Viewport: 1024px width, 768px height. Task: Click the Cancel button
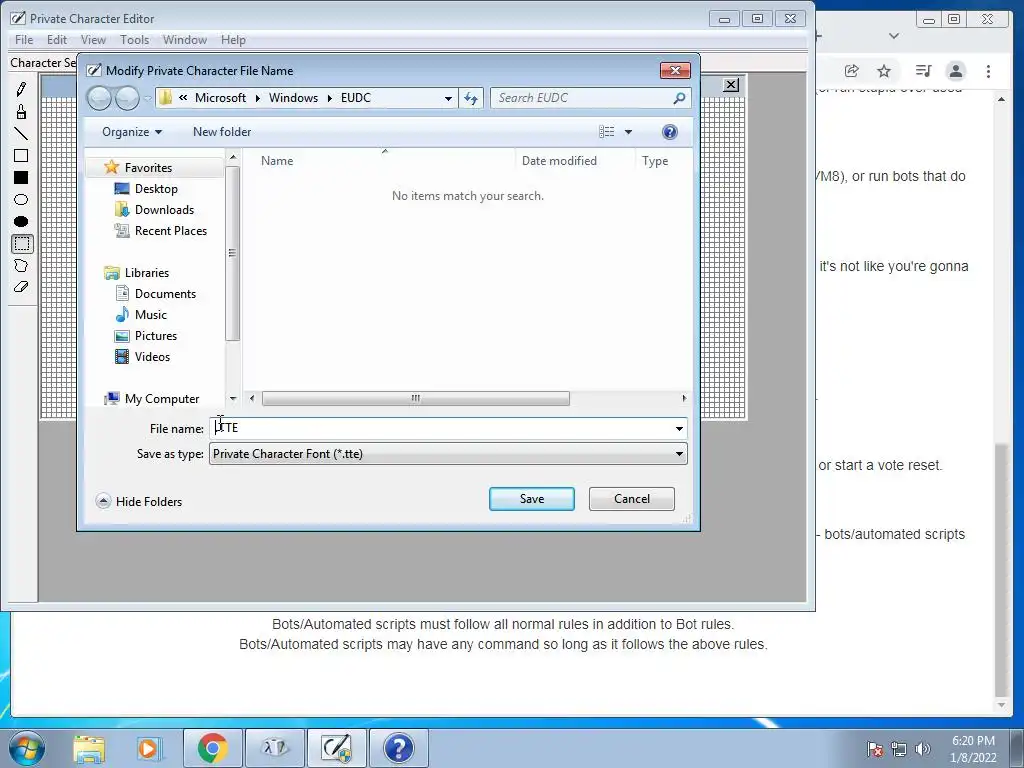[x=632, y=499]
